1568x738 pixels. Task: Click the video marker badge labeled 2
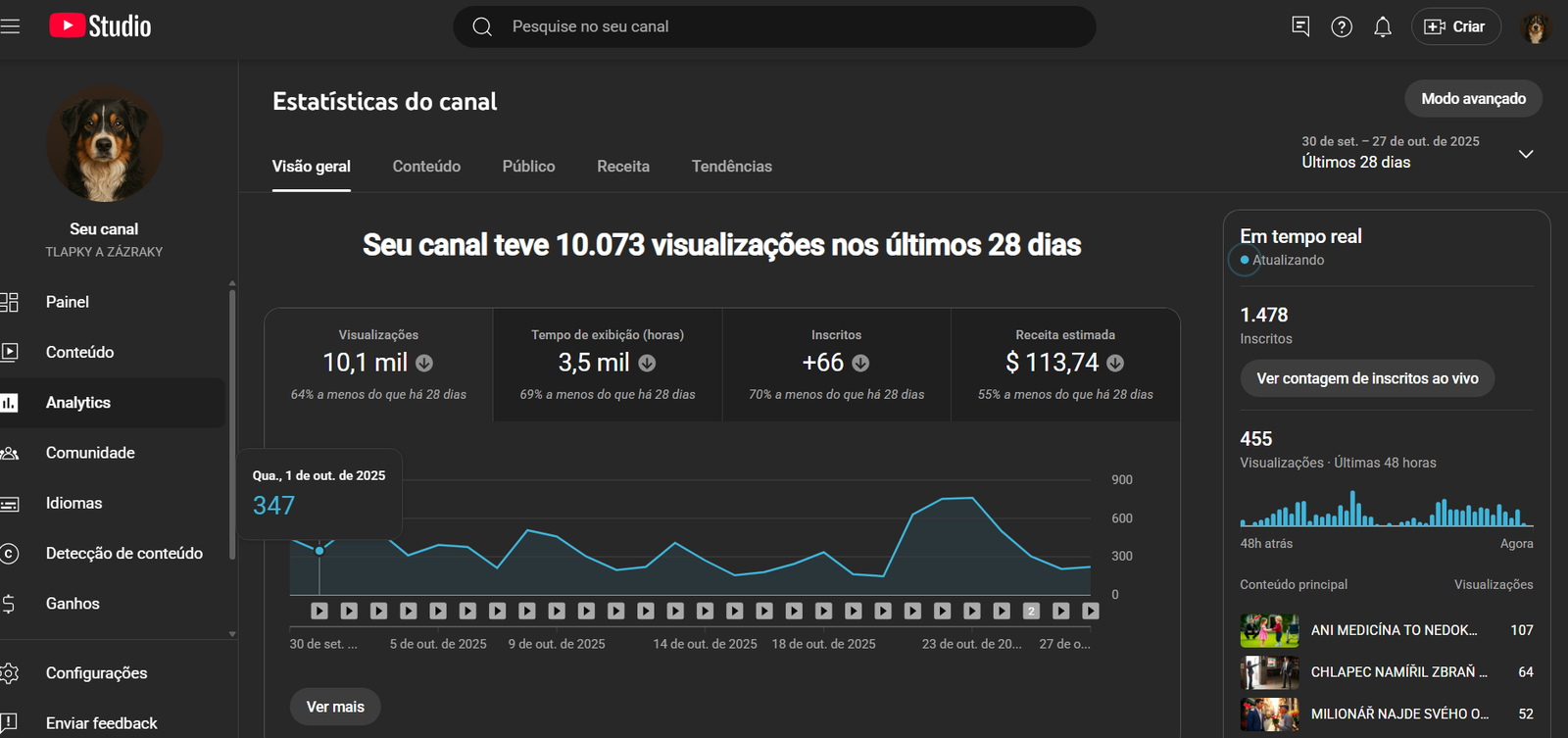(1031, 611)
